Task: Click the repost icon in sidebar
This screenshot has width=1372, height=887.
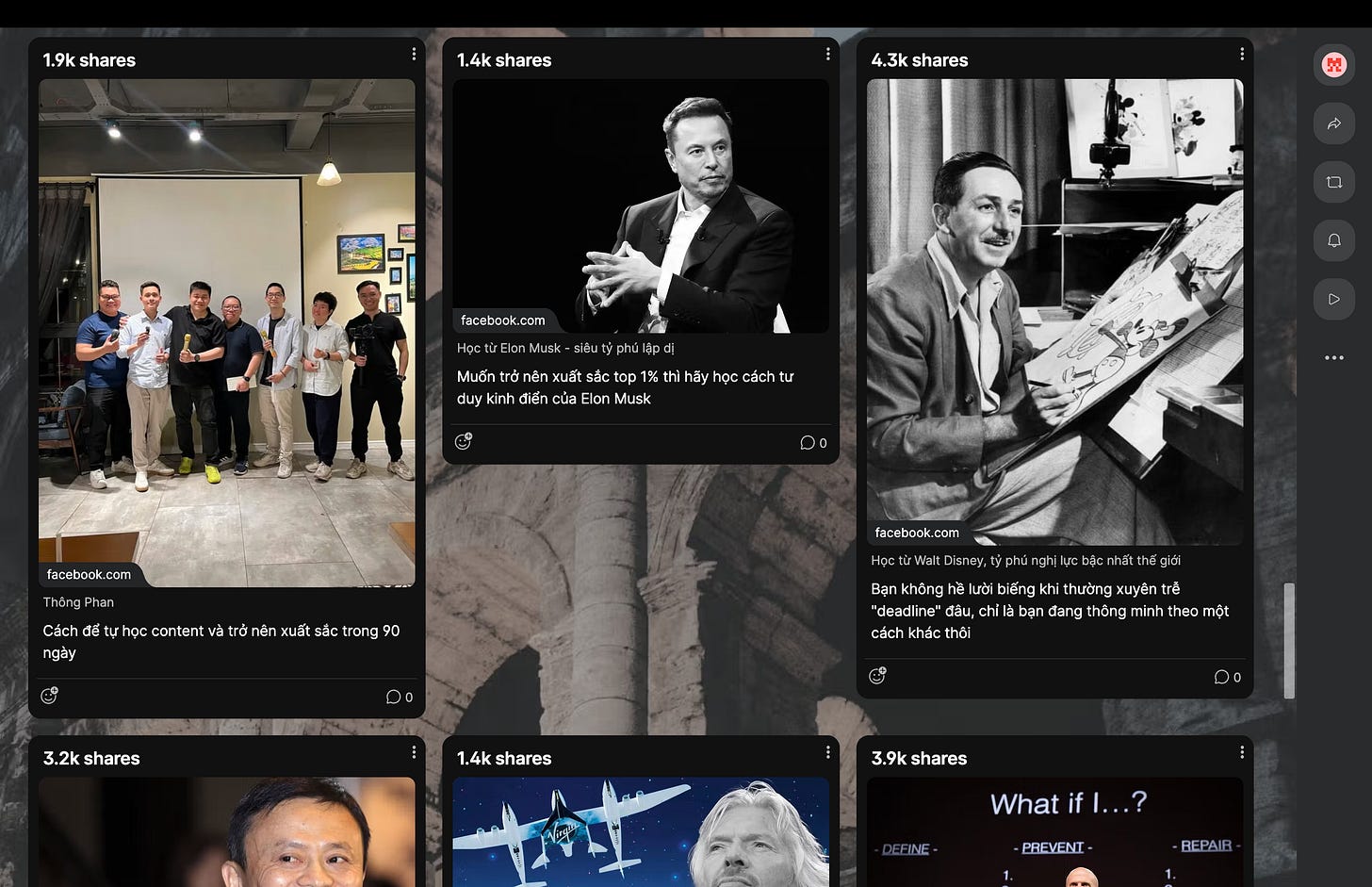Action: pyautogui.click(x=1333, y=182)
